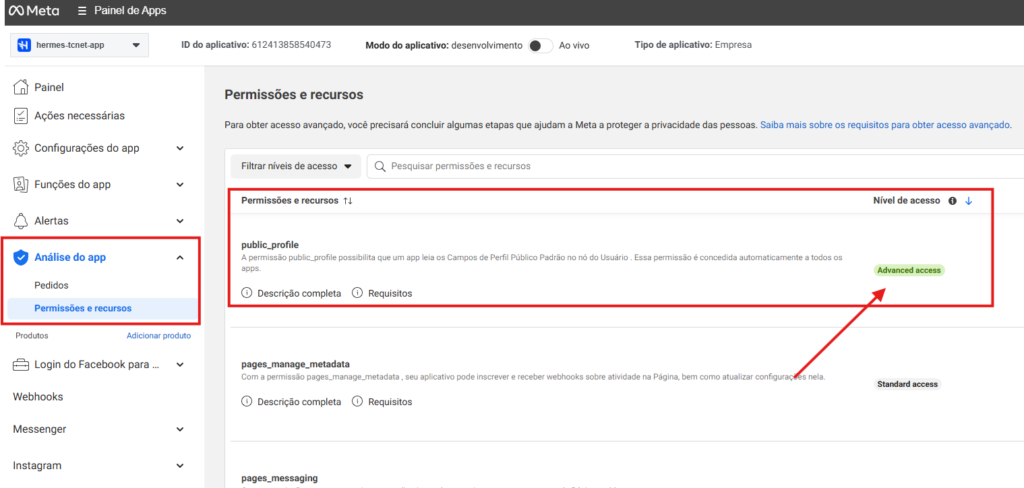Click the Painel home icon
This screenshot has height=488, width=1024.
tap(22, 87)
